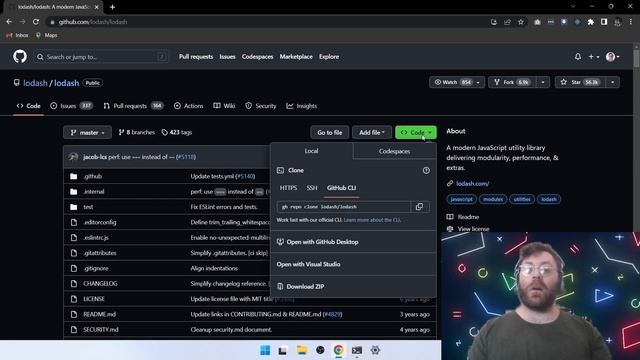Collapse the green Code dropdown
The height and width of the screenshot is (360, 640).
(x=416, y=132)
